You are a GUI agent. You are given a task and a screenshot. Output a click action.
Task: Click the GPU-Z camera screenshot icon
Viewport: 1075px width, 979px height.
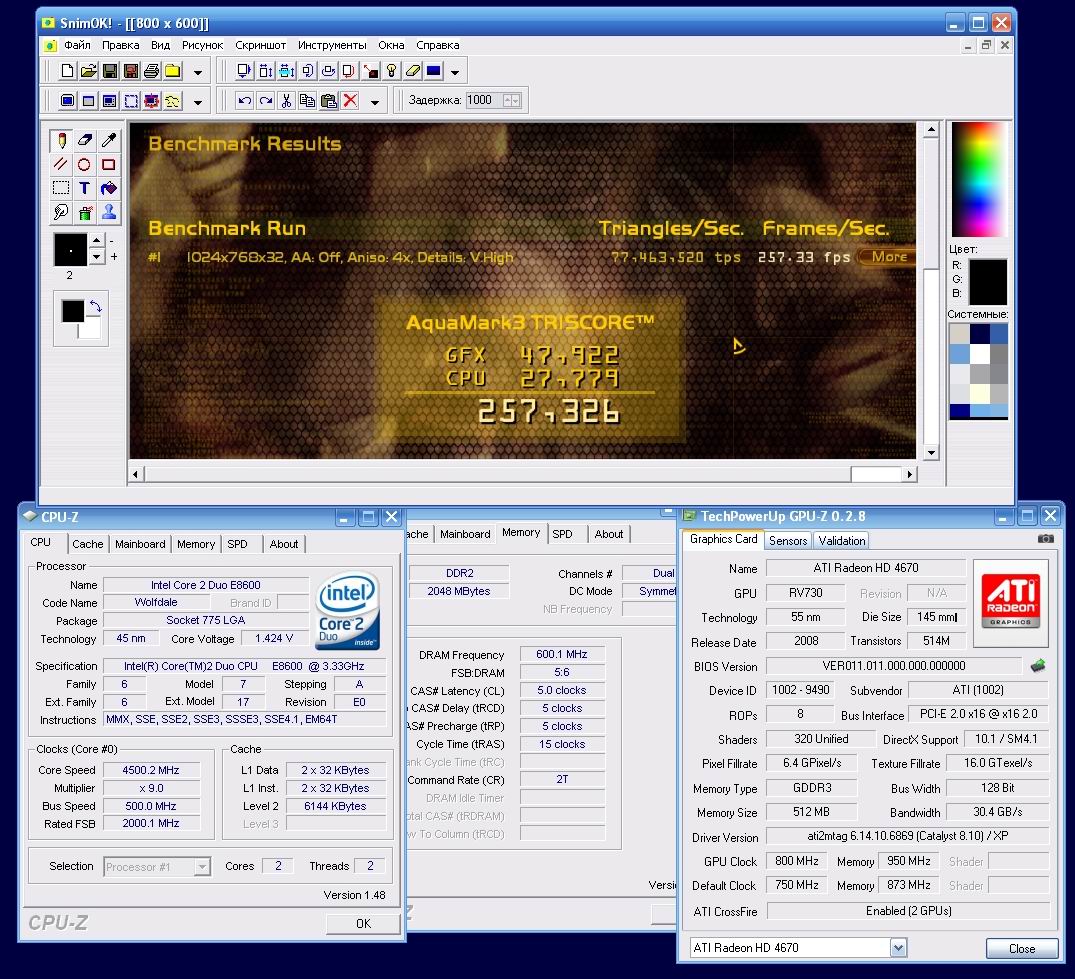[1046, 539]
